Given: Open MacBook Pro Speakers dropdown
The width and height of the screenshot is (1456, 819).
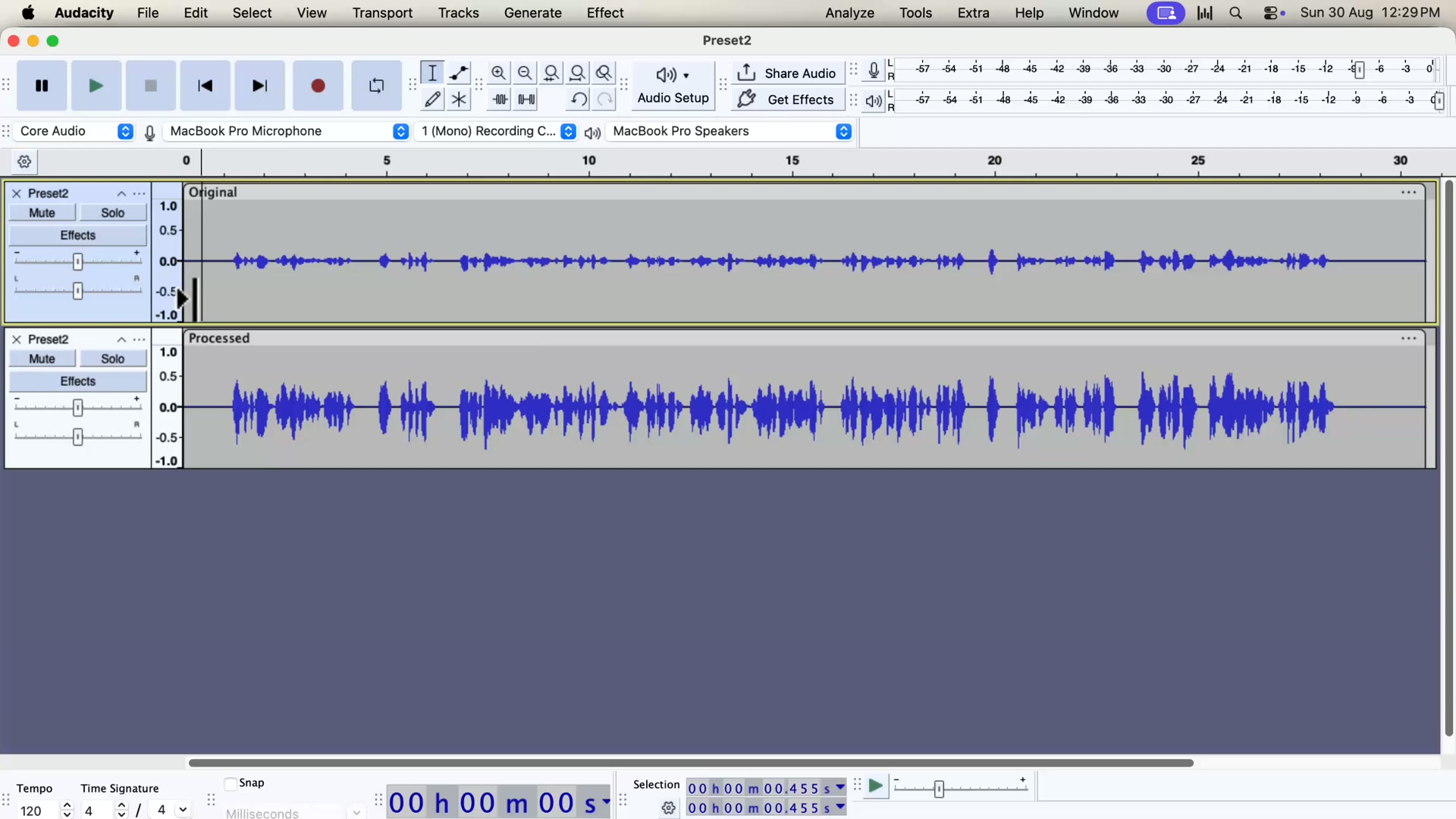Looking at the screenshot, I should click(730, 131).
